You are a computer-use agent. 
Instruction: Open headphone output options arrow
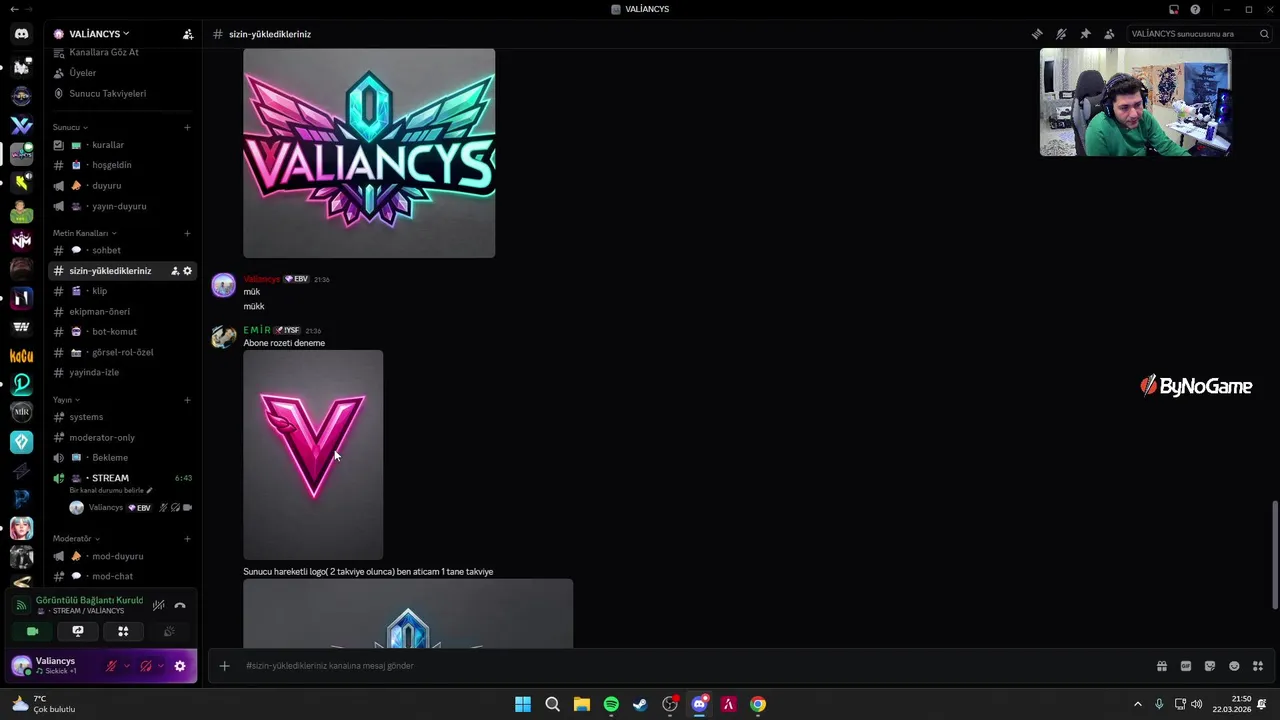tap(160, 666)
